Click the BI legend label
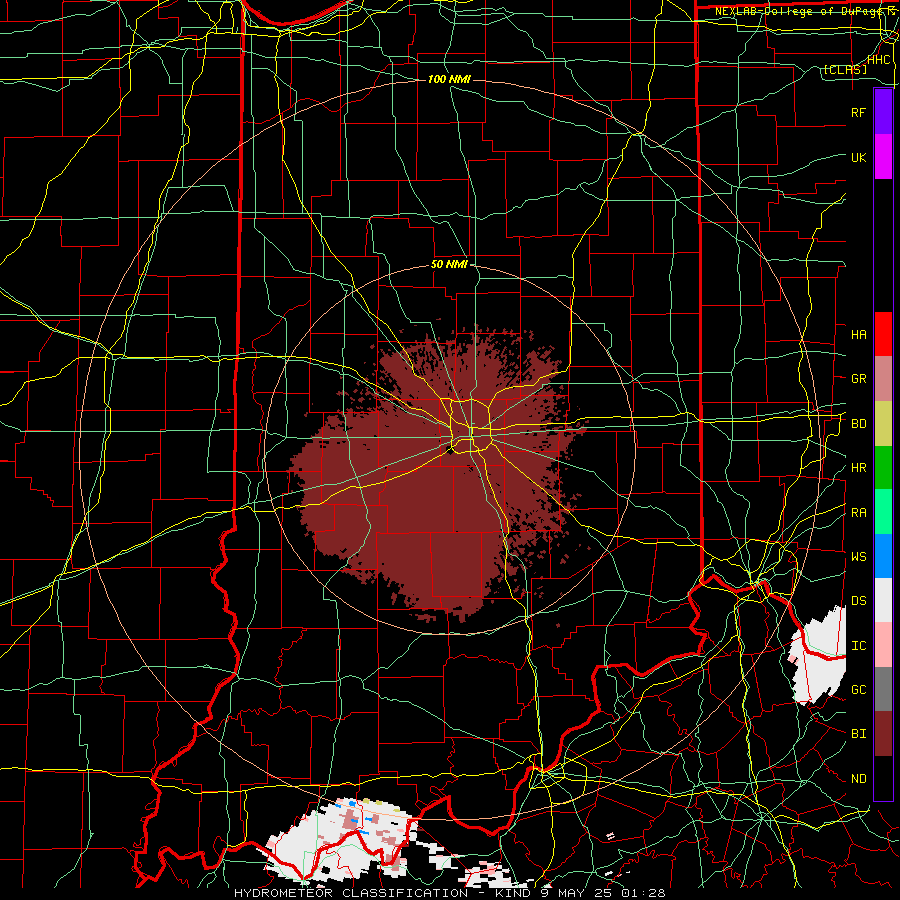 coord(858,734)
